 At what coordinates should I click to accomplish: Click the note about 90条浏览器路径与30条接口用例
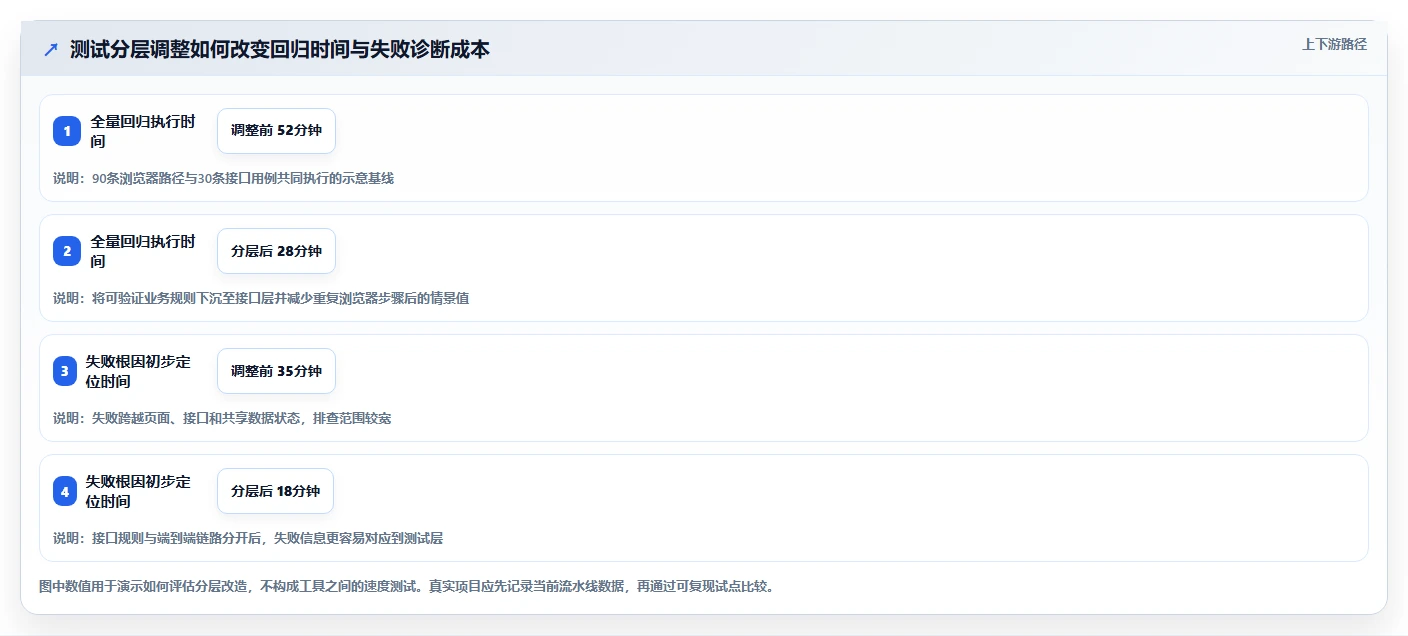[224, 178]
